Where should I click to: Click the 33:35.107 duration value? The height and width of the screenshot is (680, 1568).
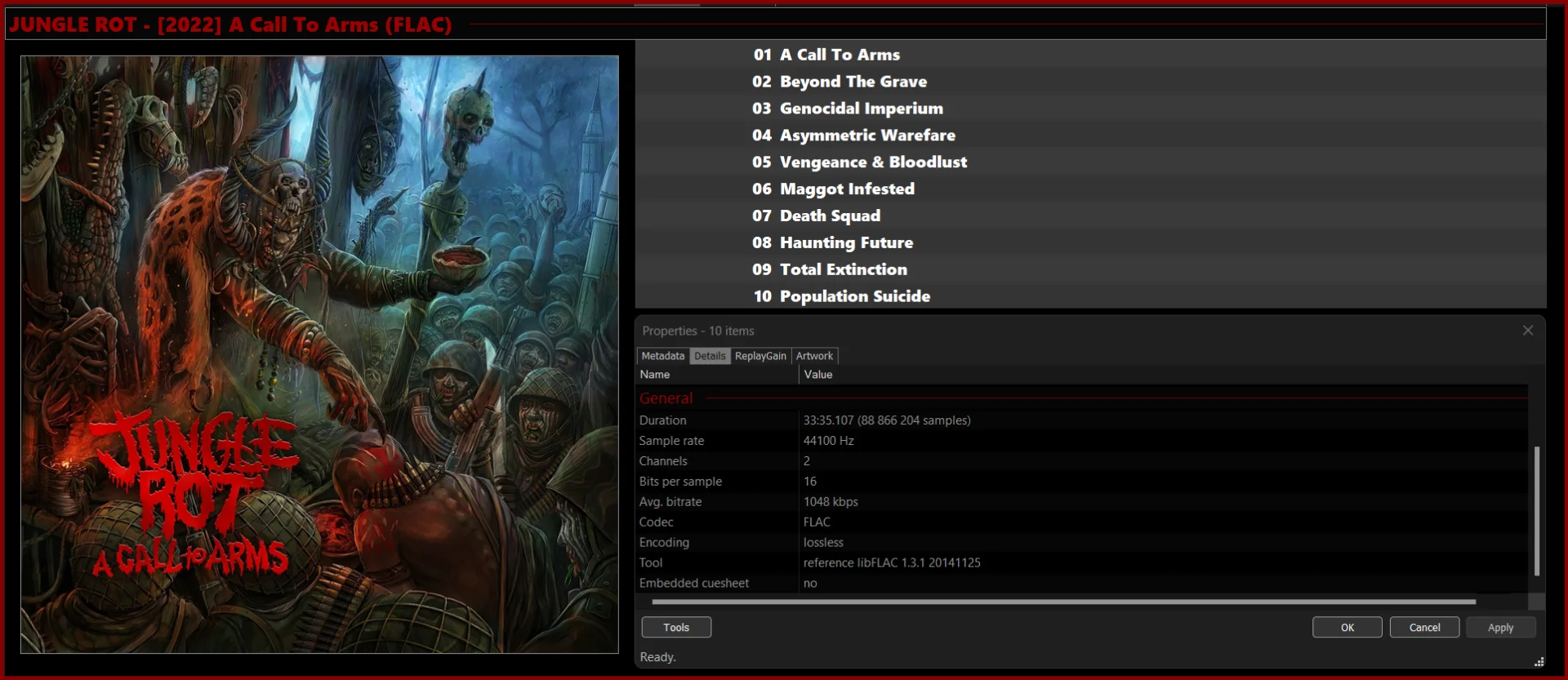(x=887, y=420)
